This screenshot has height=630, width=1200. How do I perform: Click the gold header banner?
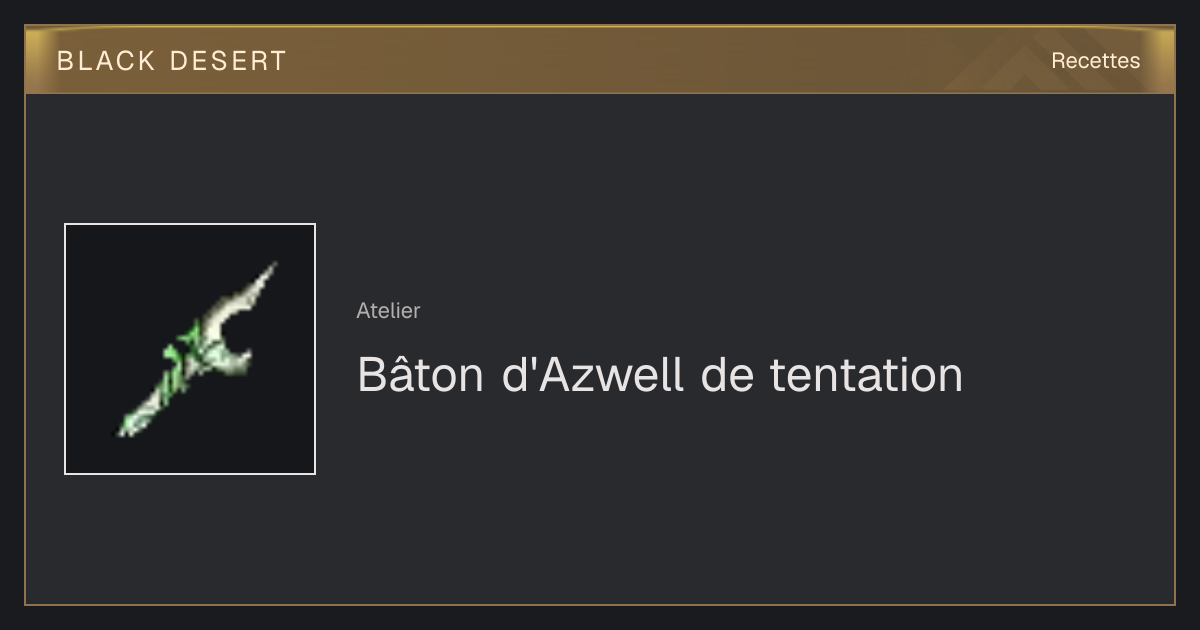600,60
